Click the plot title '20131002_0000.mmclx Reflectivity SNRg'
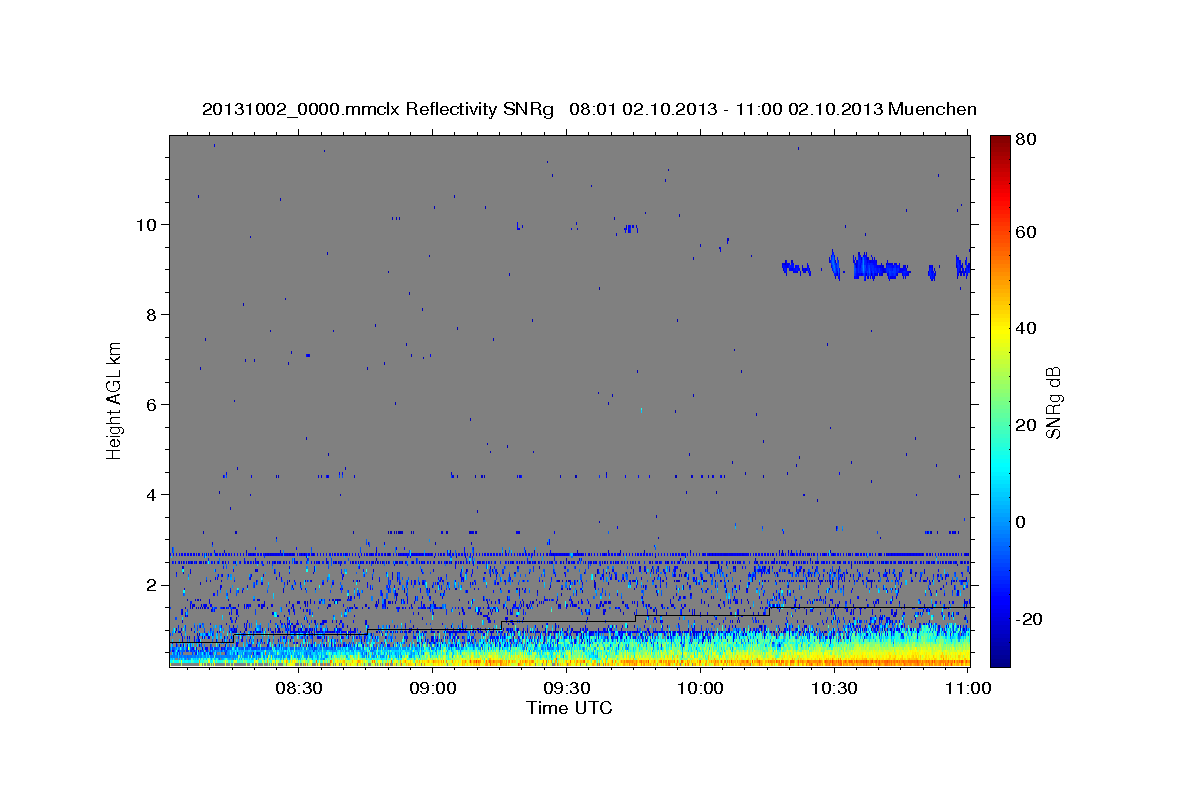This screenshot has width=1200, height=800. [x=378, y=109]
